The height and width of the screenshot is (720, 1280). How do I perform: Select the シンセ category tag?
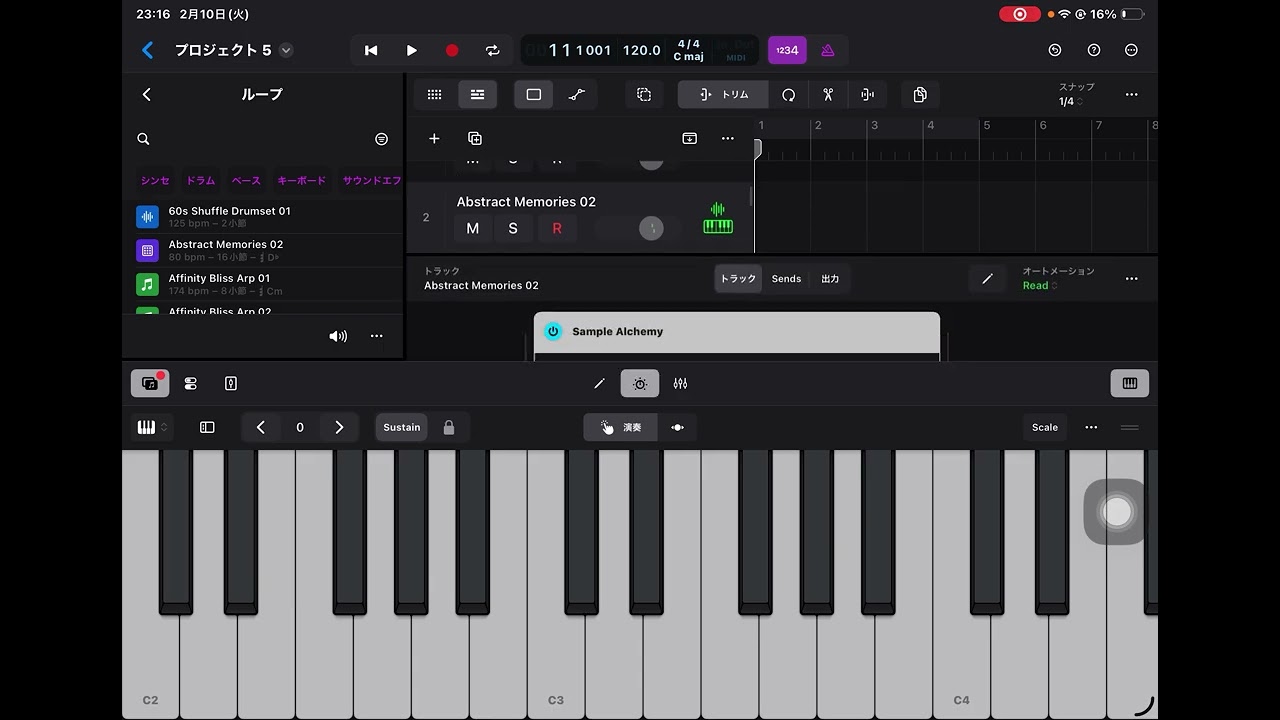click(x=155, y=180)
